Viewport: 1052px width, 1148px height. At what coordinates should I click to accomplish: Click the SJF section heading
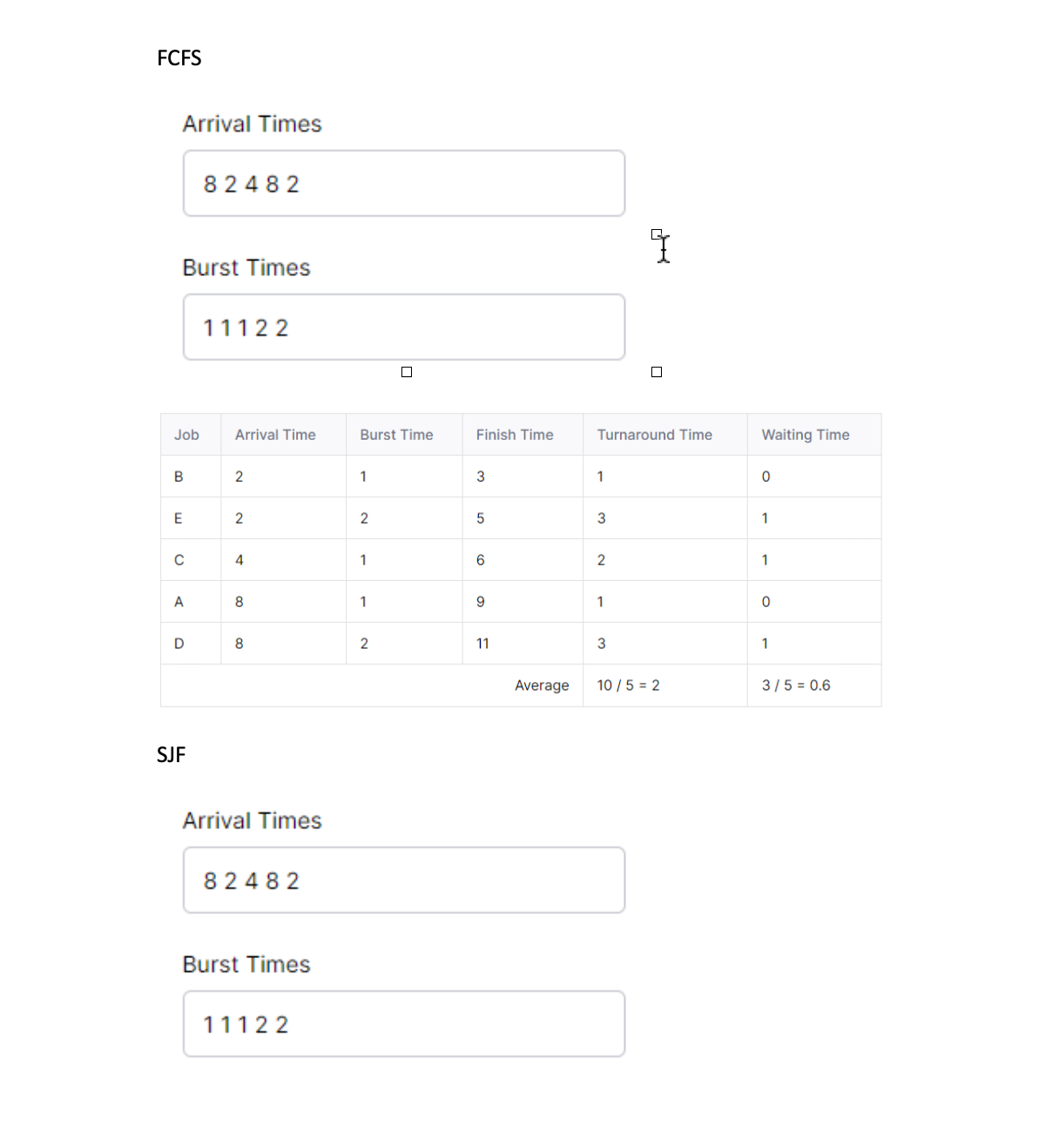pyautogui.click(x=171, y=754)
